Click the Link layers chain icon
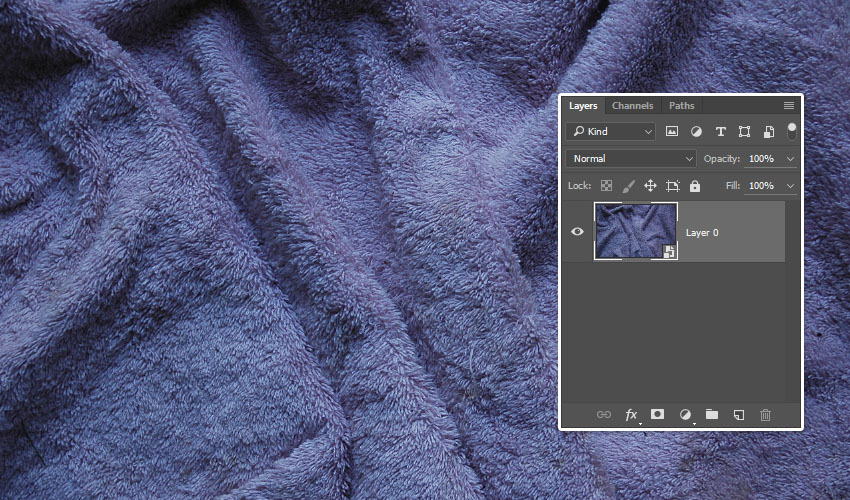The image size is (850, 500). [604, 414]
